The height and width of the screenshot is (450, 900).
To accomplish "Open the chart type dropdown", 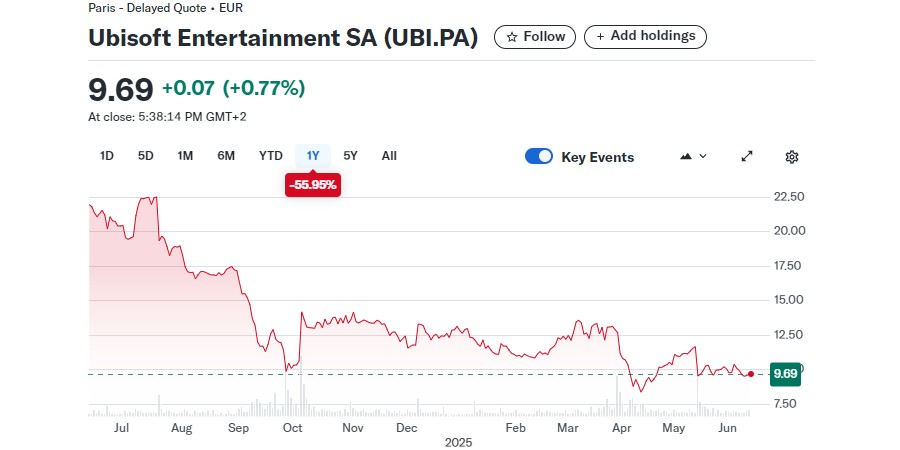I will point(693,157).
